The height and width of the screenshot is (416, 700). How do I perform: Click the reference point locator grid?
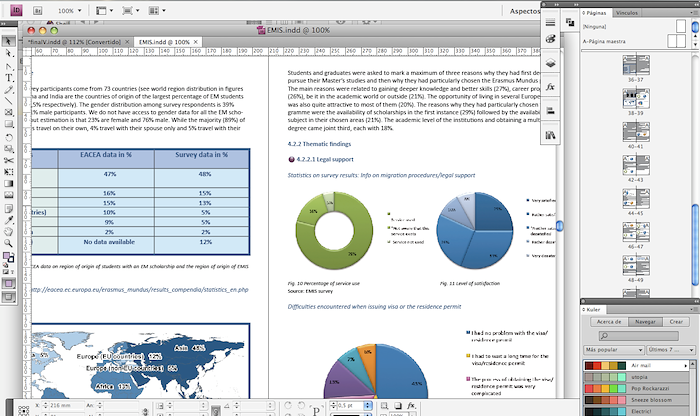tap(24, 410)
